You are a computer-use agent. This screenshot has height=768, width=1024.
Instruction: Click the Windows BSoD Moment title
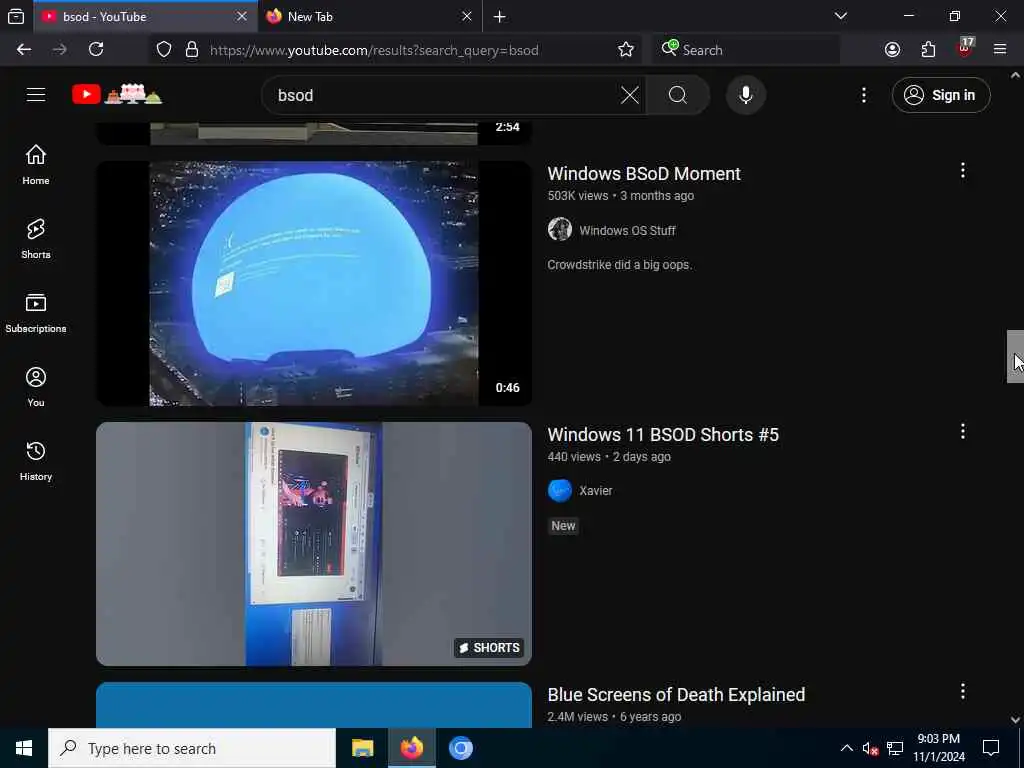pyautogui.click(x=644, y=174)
